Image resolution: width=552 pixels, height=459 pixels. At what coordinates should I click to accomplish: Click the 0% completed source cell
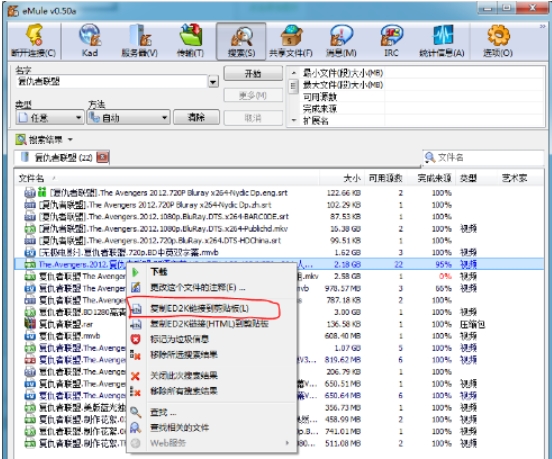pyautogui.click(x=445, y=276)
